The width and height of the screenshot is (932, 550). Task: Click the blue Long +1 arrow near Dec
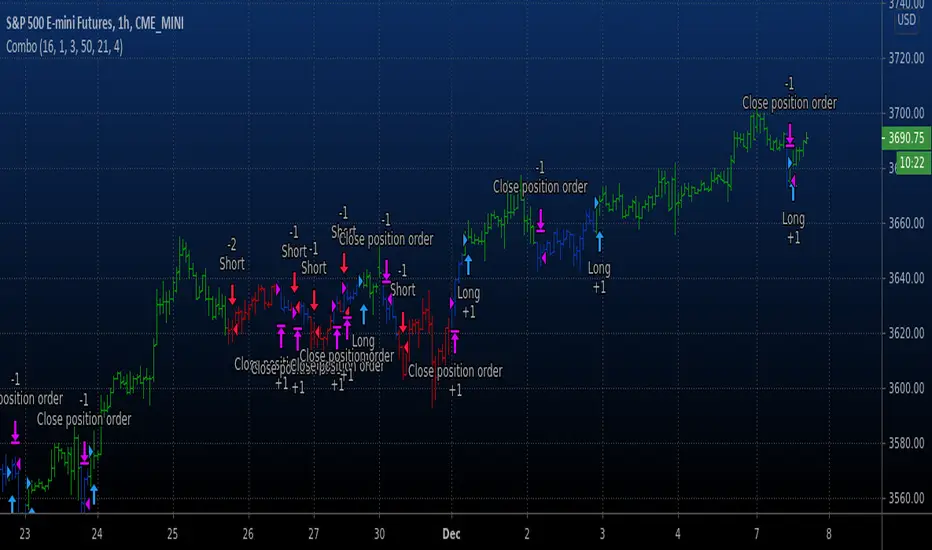pos(468,265)
